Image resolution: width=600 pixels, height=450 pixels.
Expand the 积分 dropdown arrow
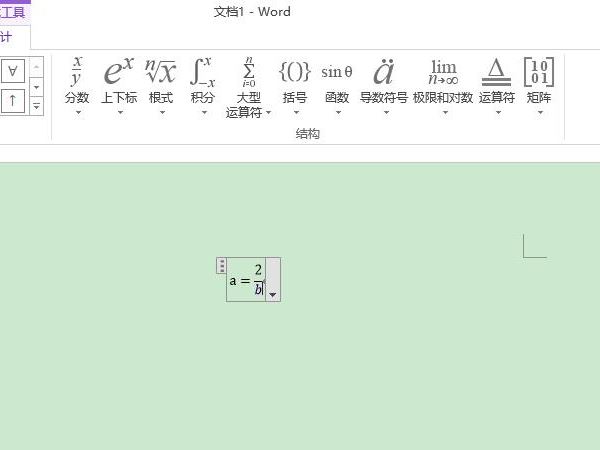click(x=204, y=112)
